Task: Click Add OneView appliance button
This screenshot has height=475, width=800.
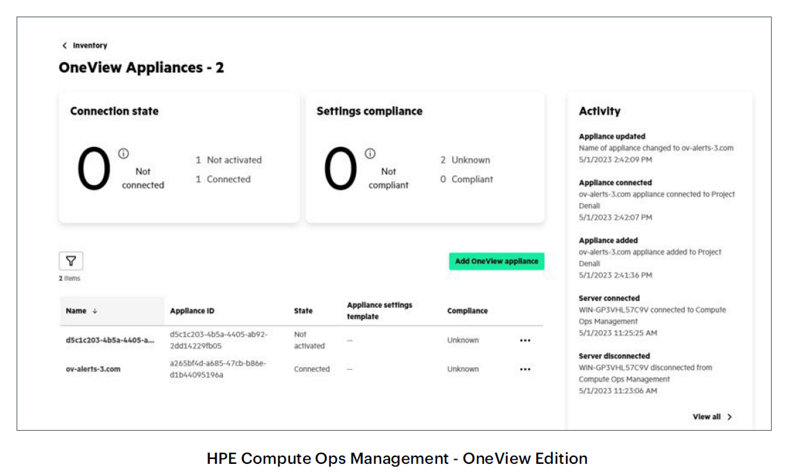Action: (496, 261)
